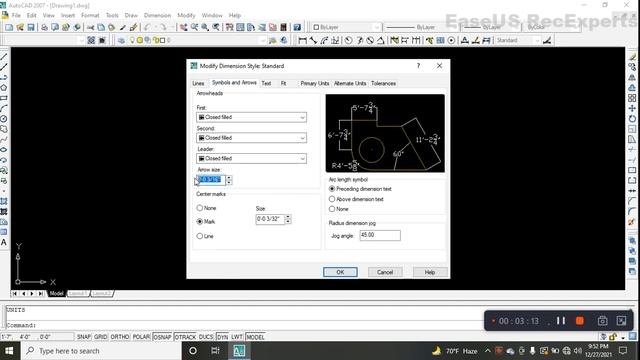
Task: Open the color control ByLayer dropdown
Action: 347,27
